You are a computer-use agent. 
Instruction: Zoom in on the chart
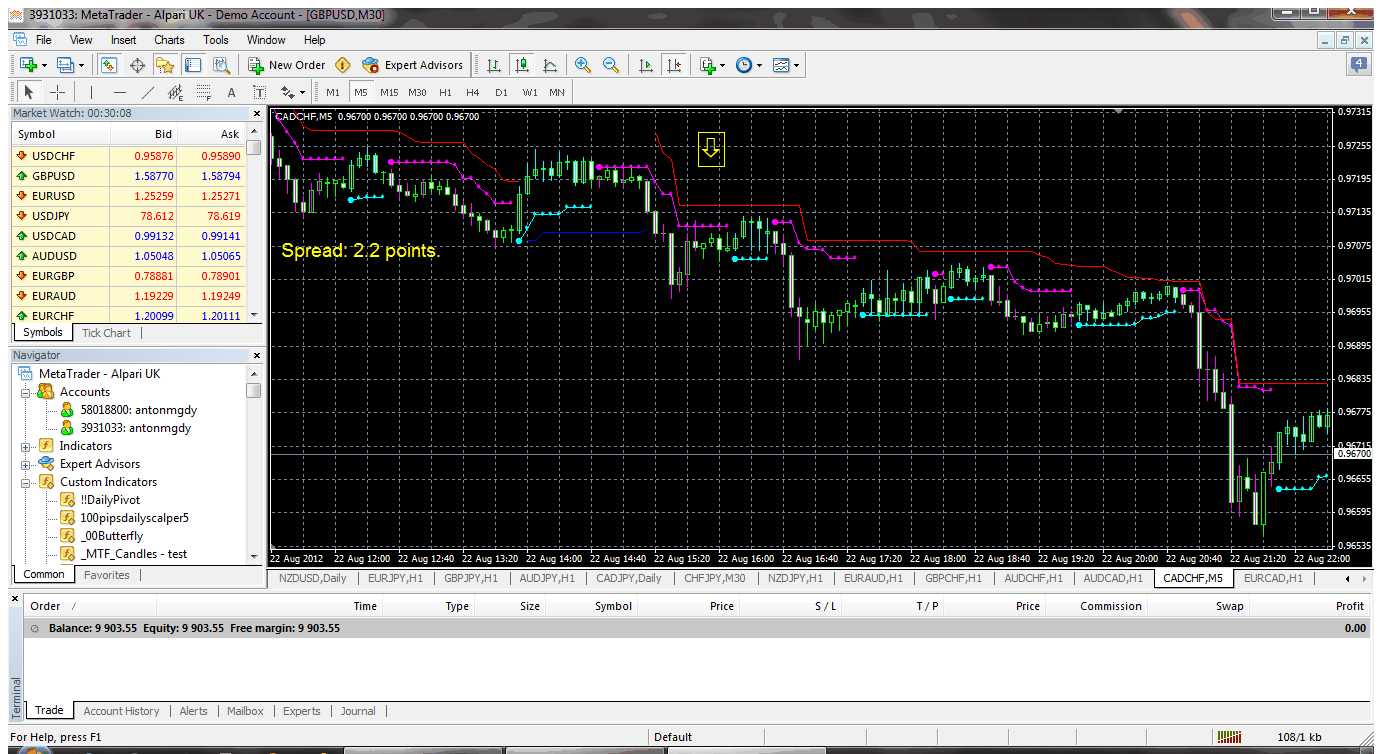pyautogui.click(x=583, y=65)
